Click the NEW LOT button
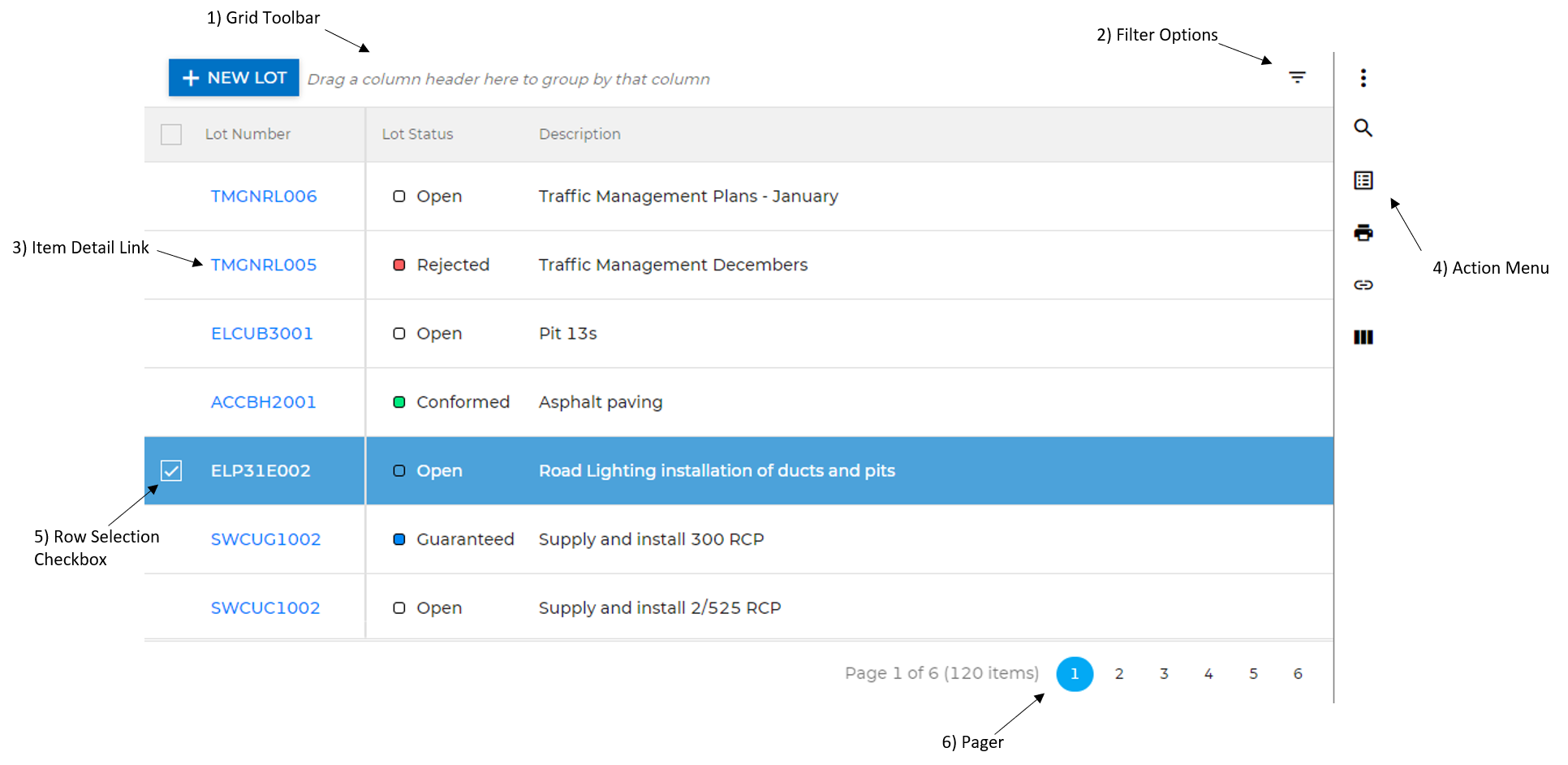The height and width of the screenshot is (765, 1568). point(233,77)
